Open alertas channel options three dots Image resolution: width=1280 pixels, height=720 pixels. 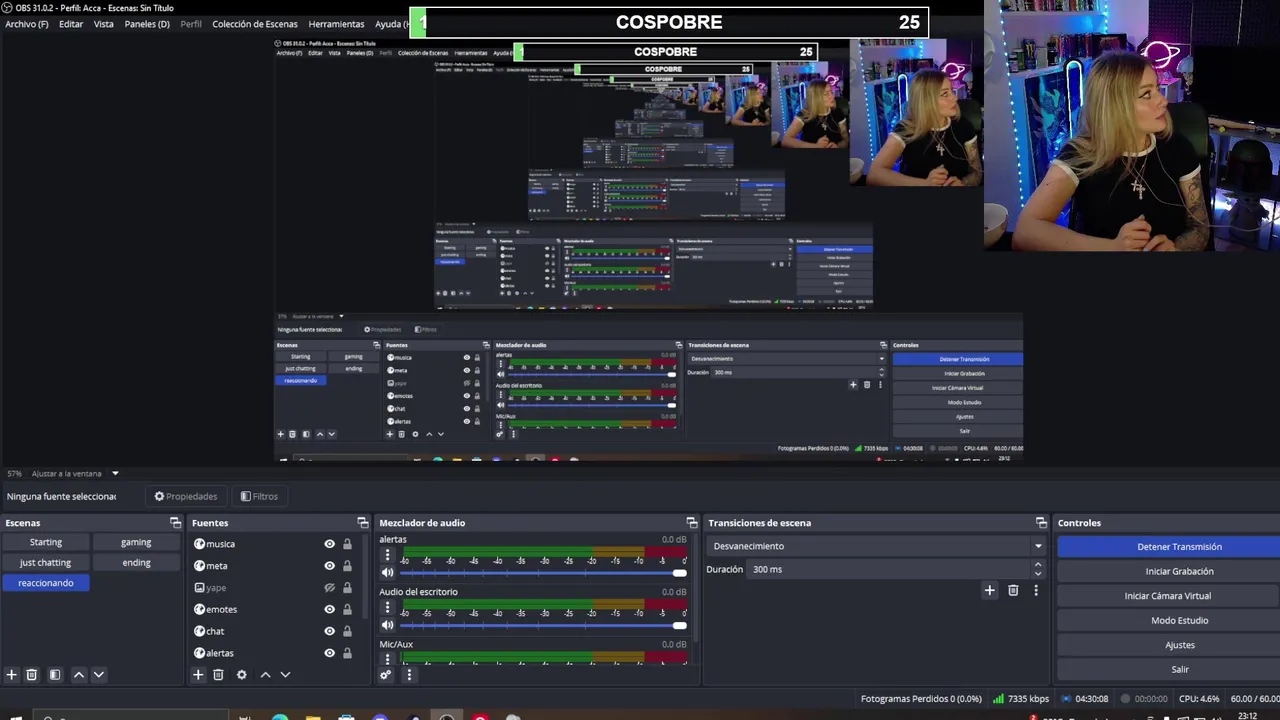tap(387, 555)
